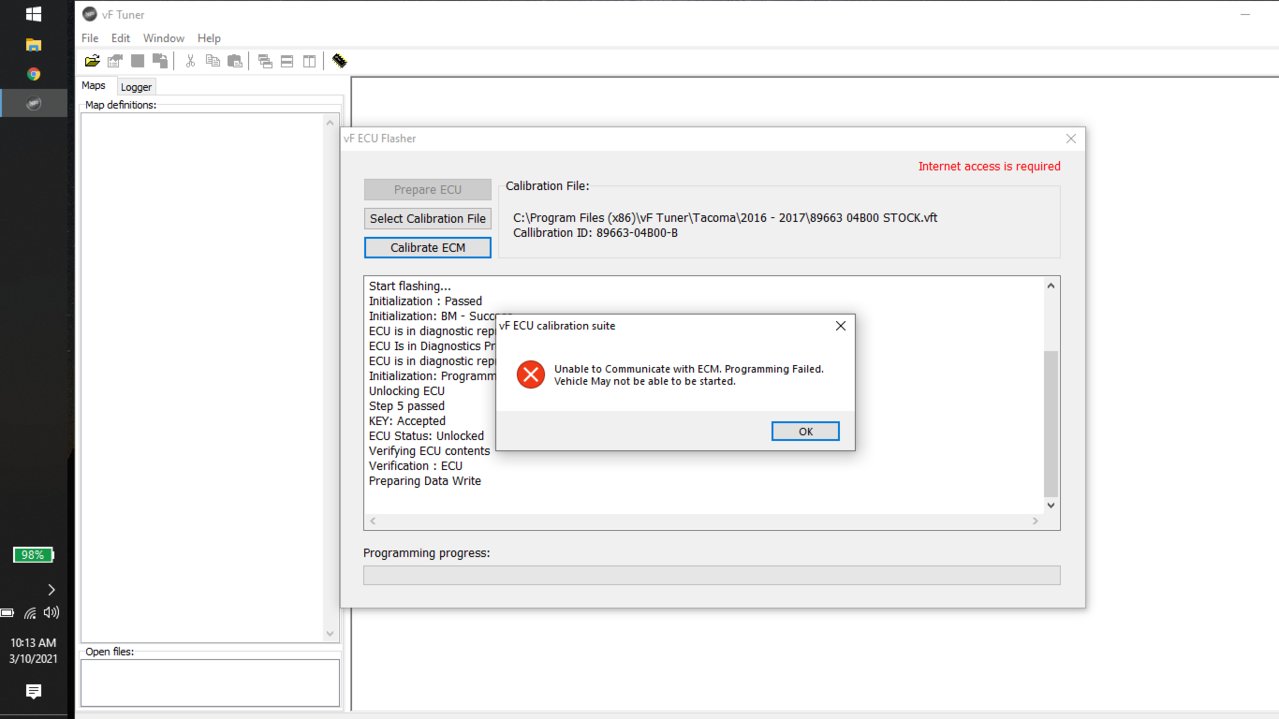This screenshot has width=1279, height=719.
Task: Launch Google Chrome from the taskbar
Action: [x=33, y=74]
